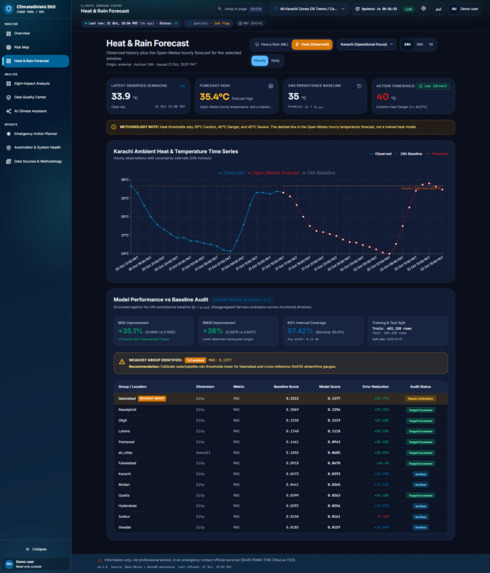Open Heat & Rain Forecast in sidebar

pos(35,61)
